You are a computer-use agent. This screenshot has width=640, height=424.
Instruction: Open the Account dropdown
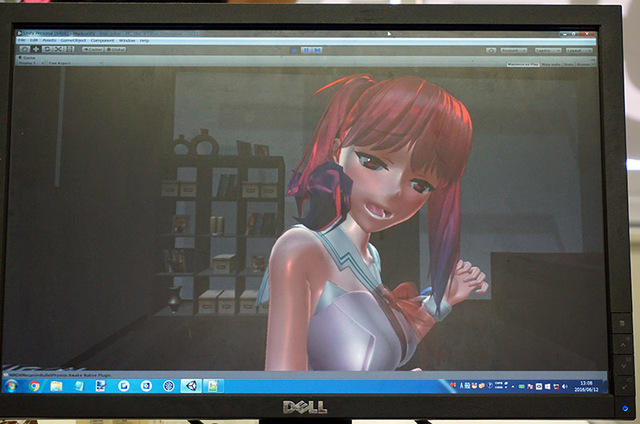pos(513,50)
